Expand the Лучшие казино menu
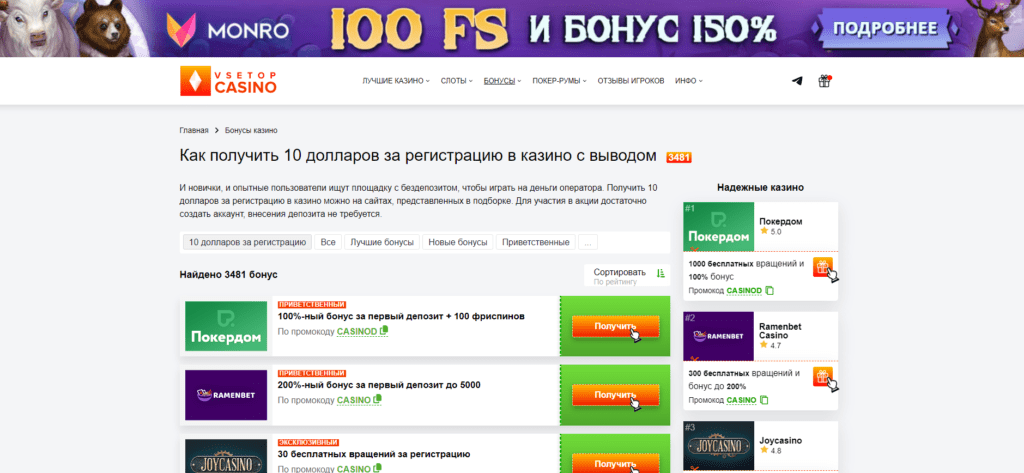 (396, 81)
